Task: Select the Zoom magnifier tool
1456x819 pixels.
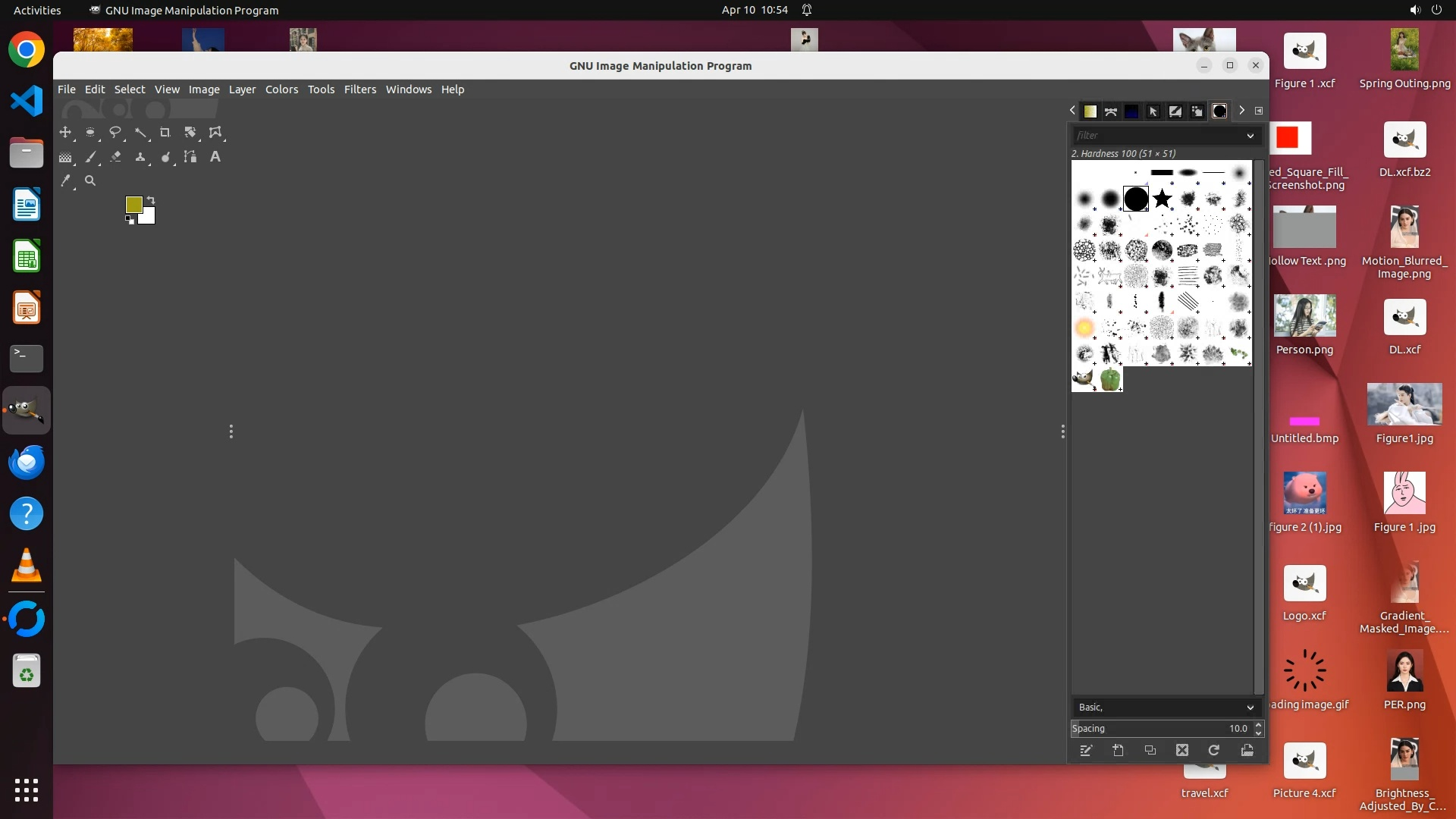Action: point(90,181)
